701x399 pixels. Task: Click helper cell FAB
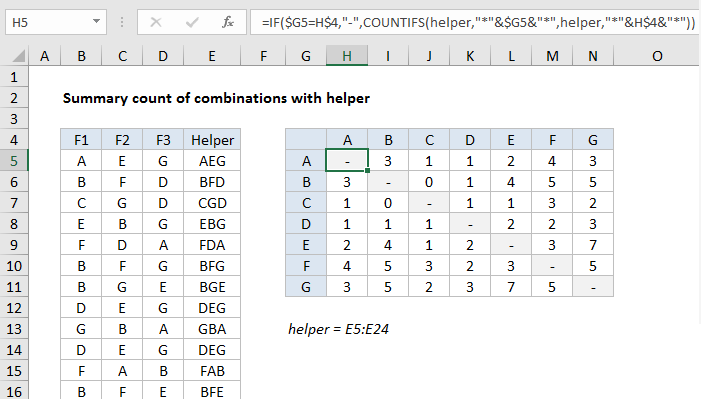tap(212, 371)
